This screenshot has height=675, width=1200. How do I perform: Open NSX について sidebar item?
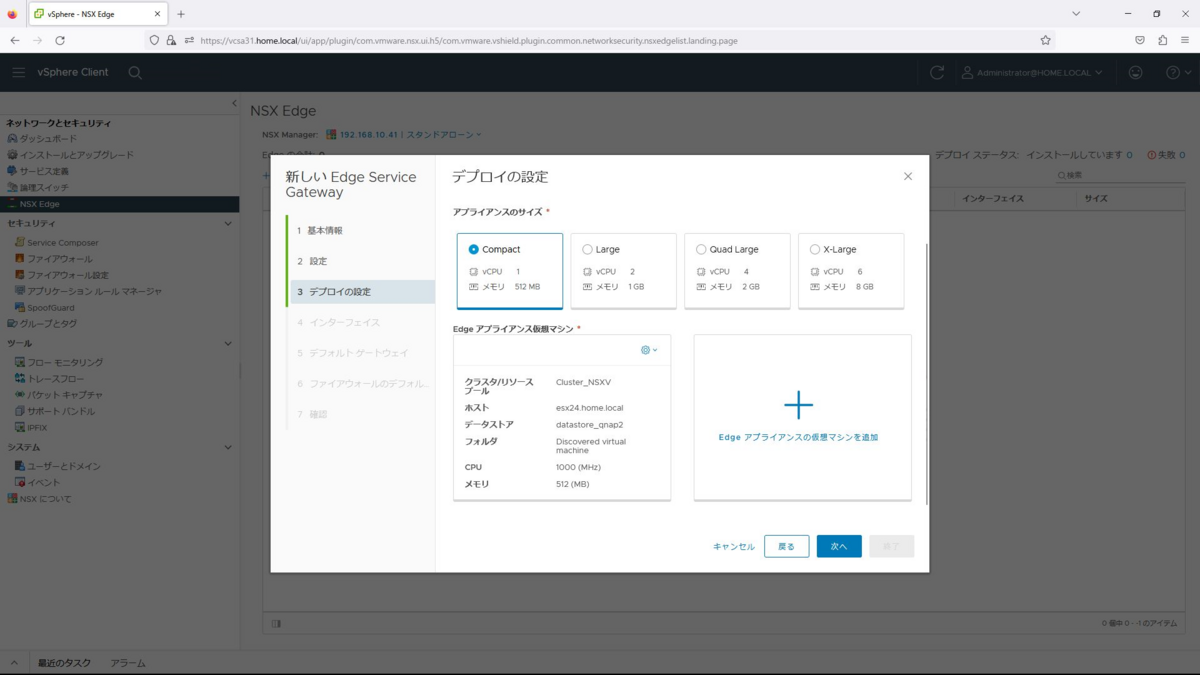(45, 498)
